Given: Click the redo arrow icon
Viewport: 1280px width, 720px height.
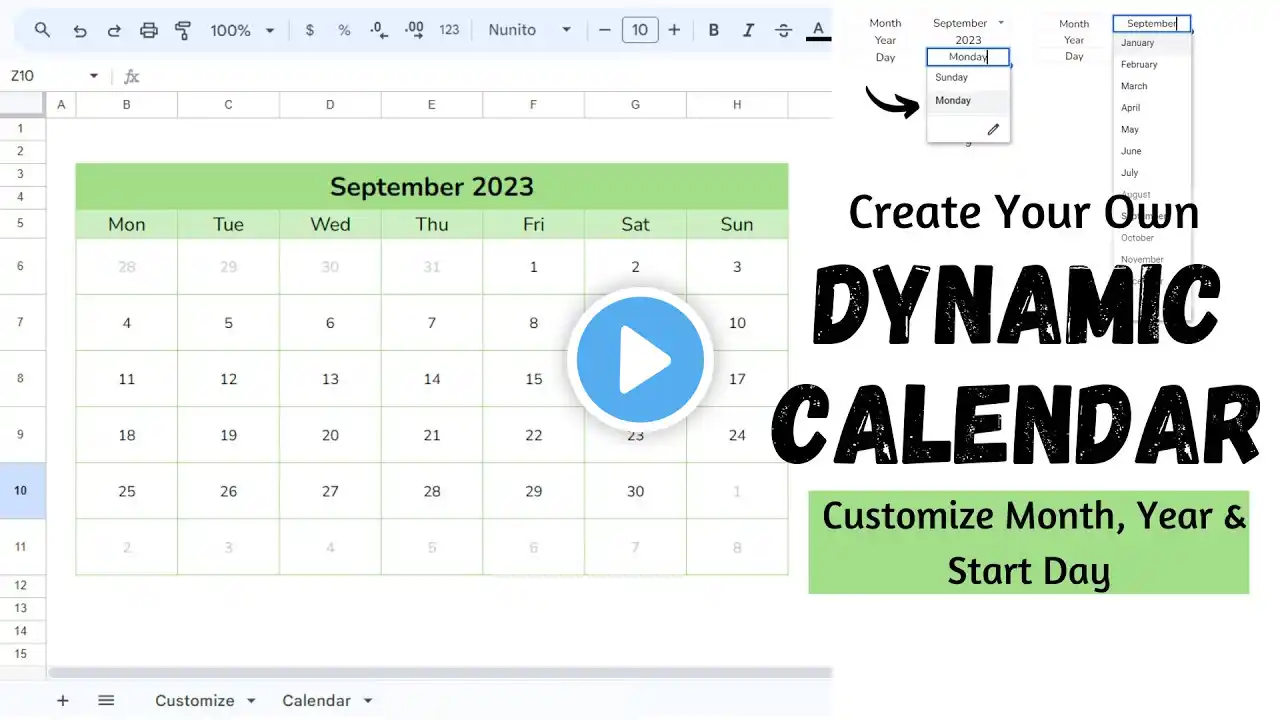Looking at the screenshot, I should pos(114,30).
